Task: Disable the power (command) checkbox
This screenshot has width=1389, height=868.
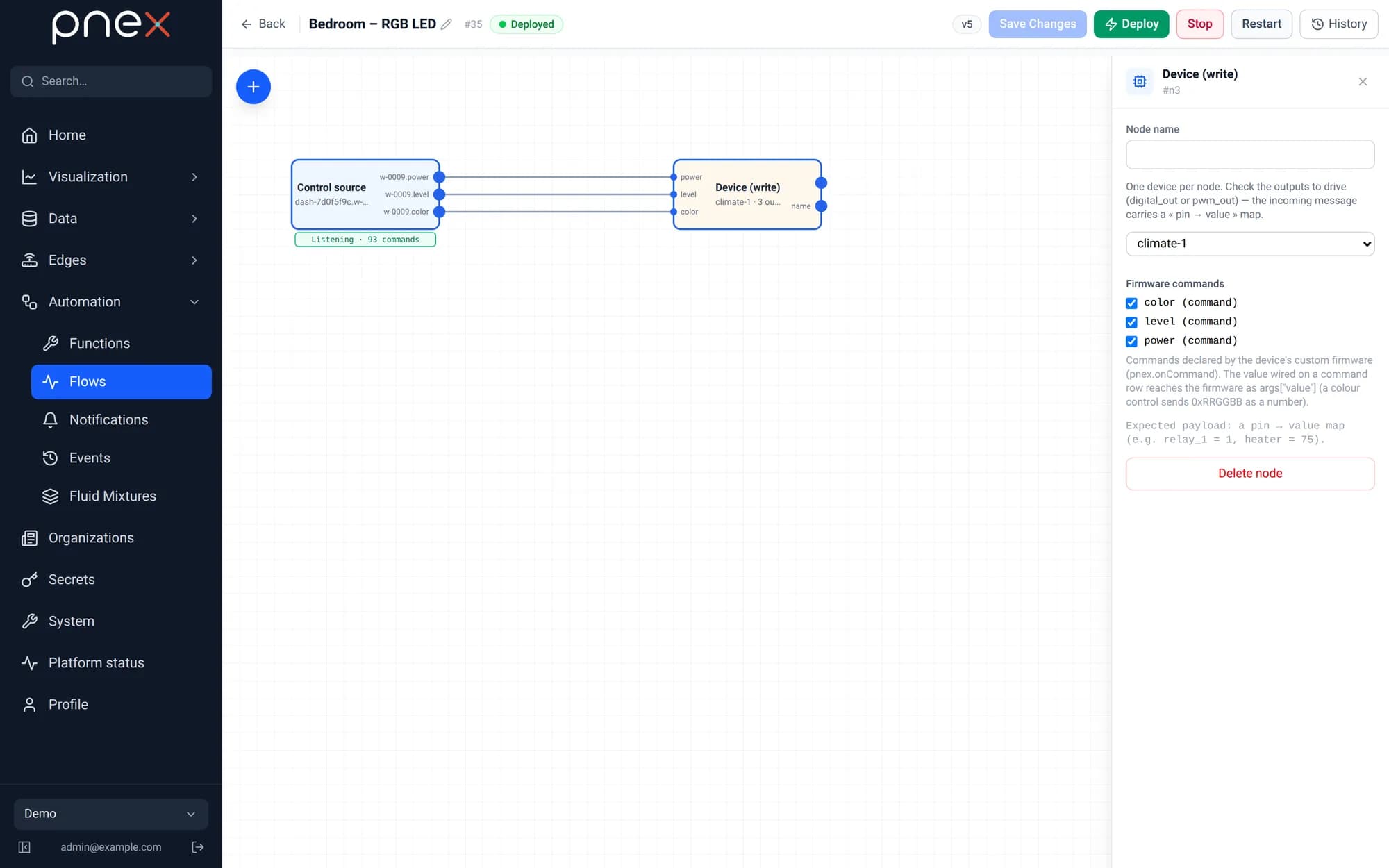Action: [1131, 341]
